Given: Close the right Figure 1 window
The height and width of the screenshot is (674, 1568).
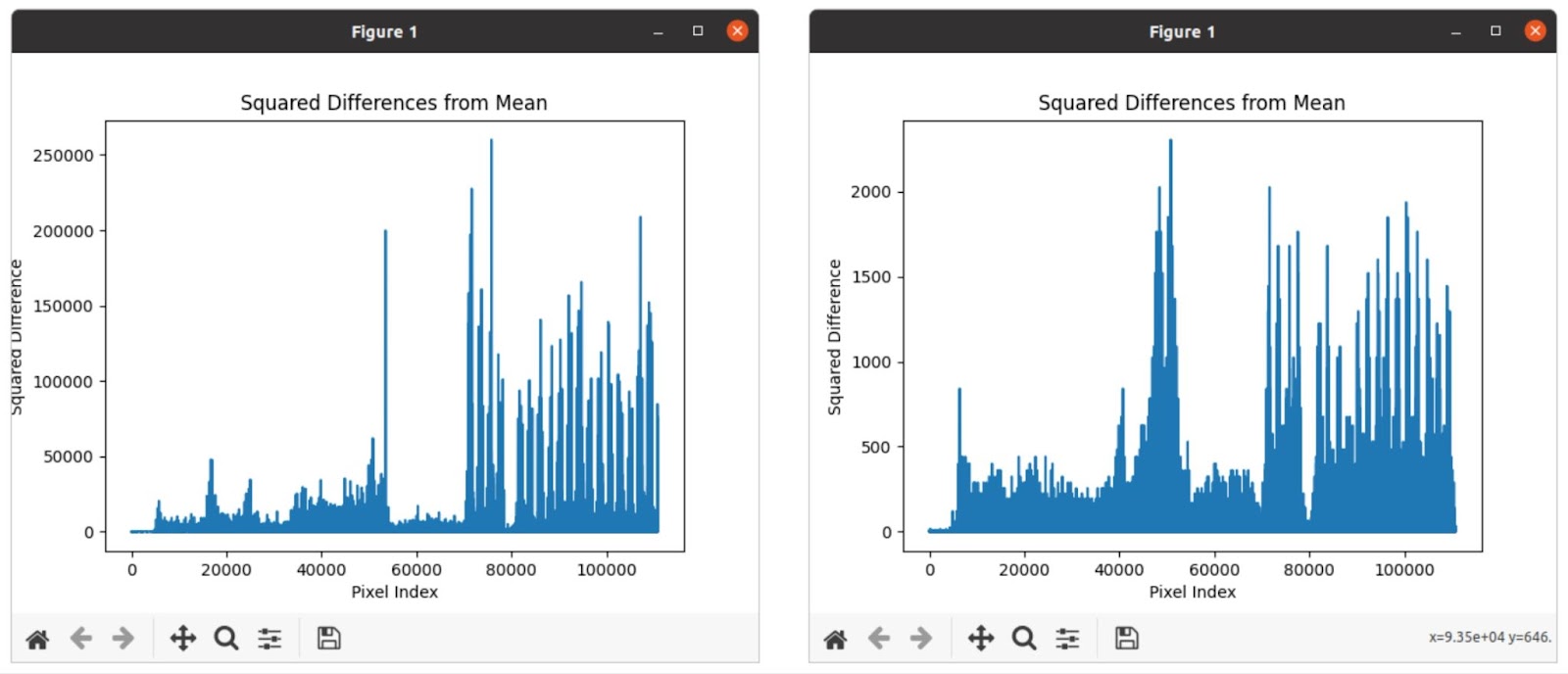Looking at the screenshot, I should point(1535,31).
